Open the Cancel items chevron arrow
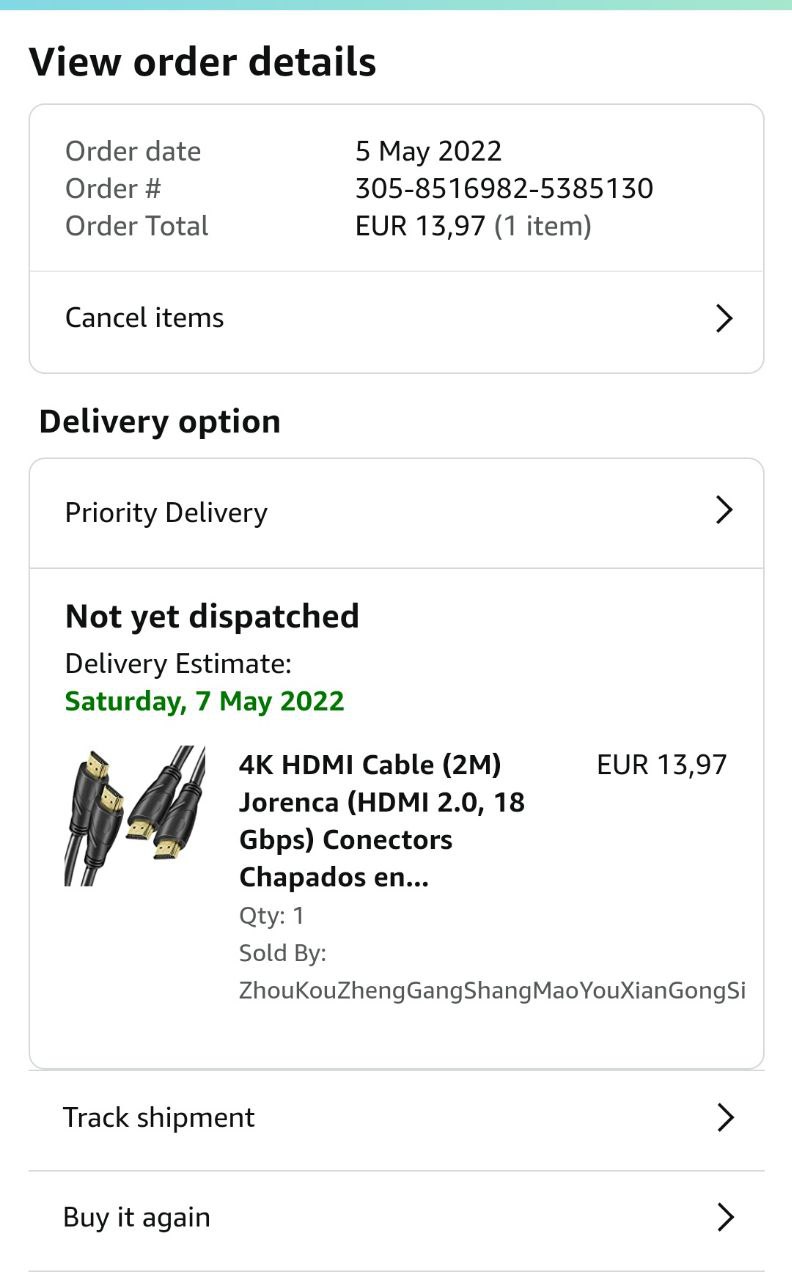 pos(724,319)
